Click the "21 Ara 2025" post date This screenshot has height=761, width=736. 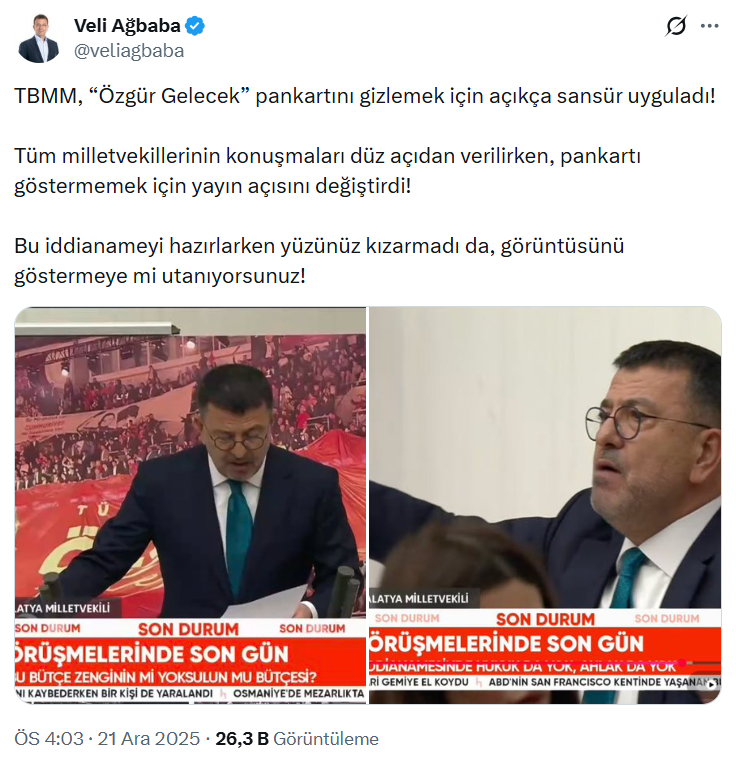[149, 739]
